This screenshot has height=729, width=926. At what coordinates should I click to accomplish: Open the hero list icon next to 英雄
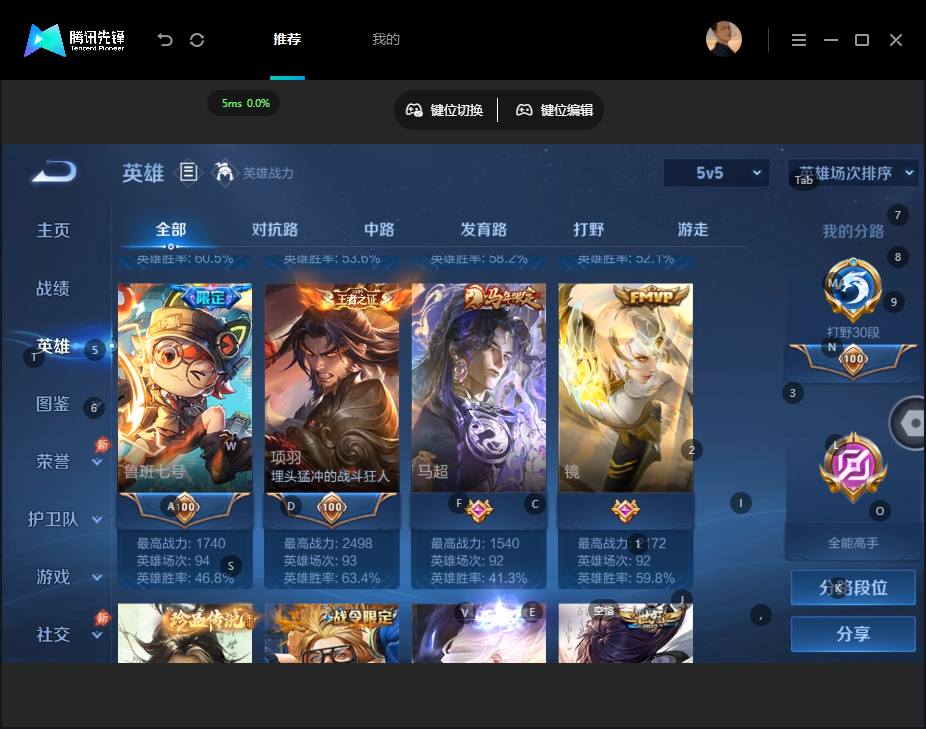(x=188, y=173)
